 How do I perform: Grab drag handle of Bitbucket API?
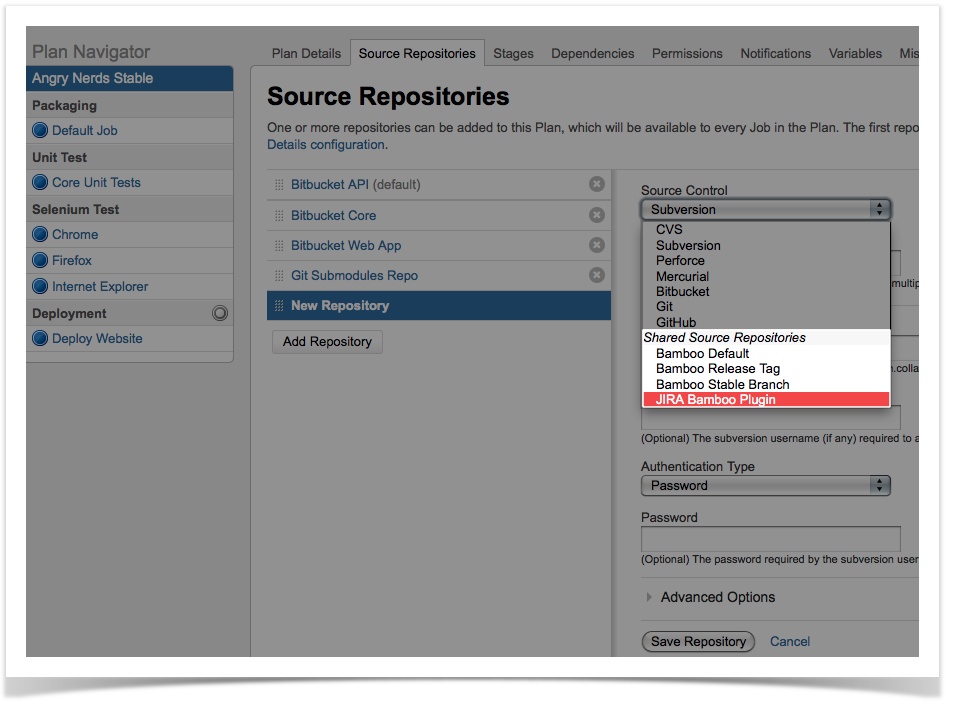pos(279,185)
